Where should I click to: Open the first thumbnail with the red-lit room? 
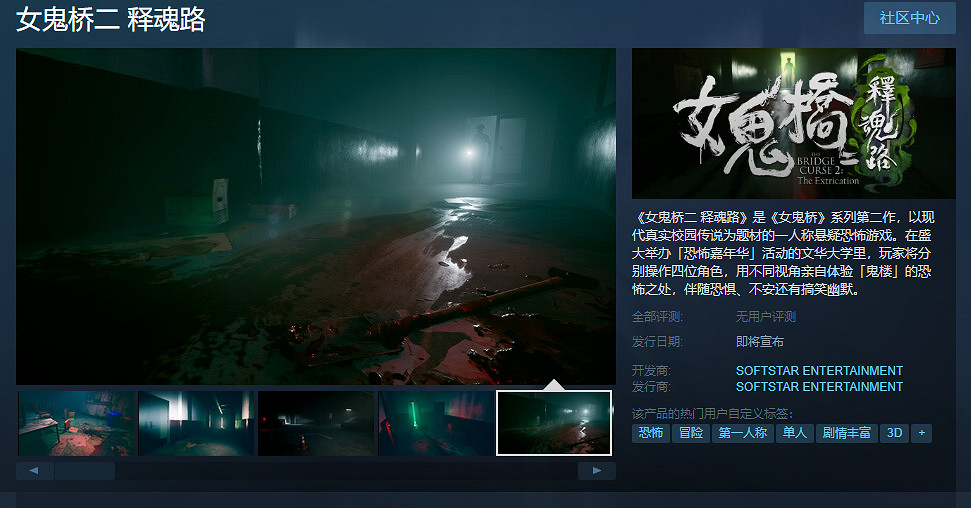pos(76,423)
